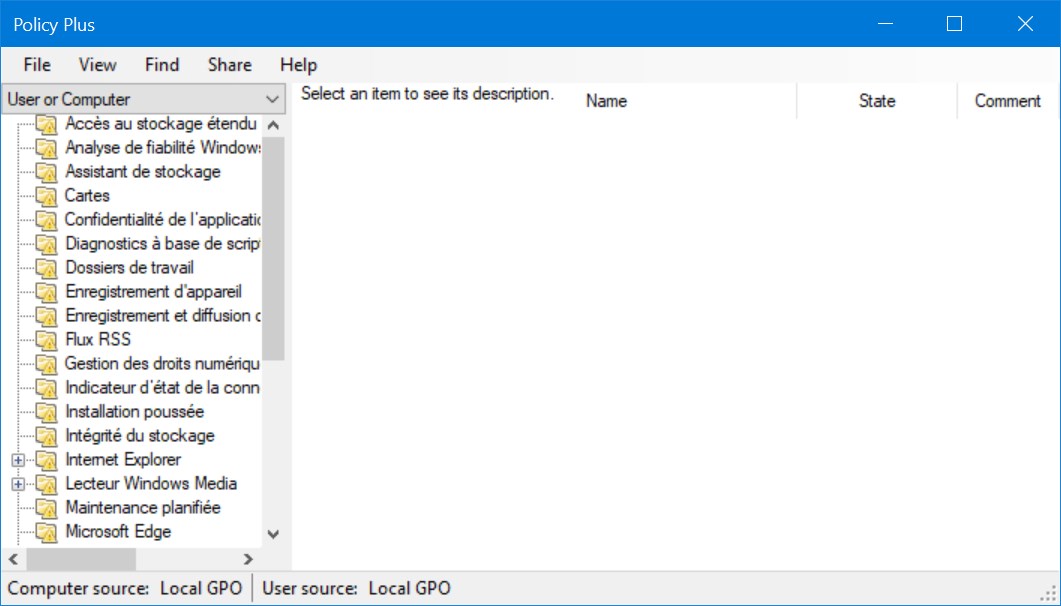Click the folder icon next to Cartes
Viewport: 1061px width, 606px height.
point(46,196)
